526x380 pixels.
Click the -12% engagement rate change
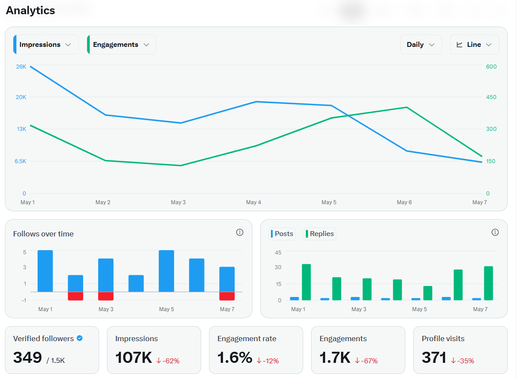click(268, 361)
